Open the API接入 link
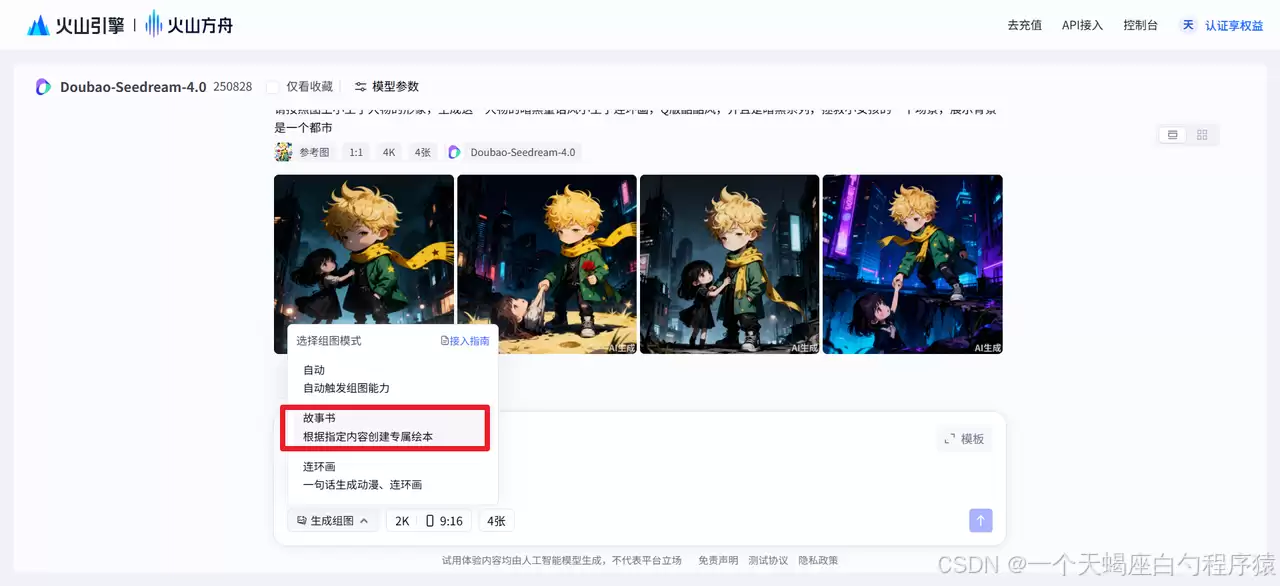The height and width of the screenshot is (586, 1280). [x=1082, y=25]
